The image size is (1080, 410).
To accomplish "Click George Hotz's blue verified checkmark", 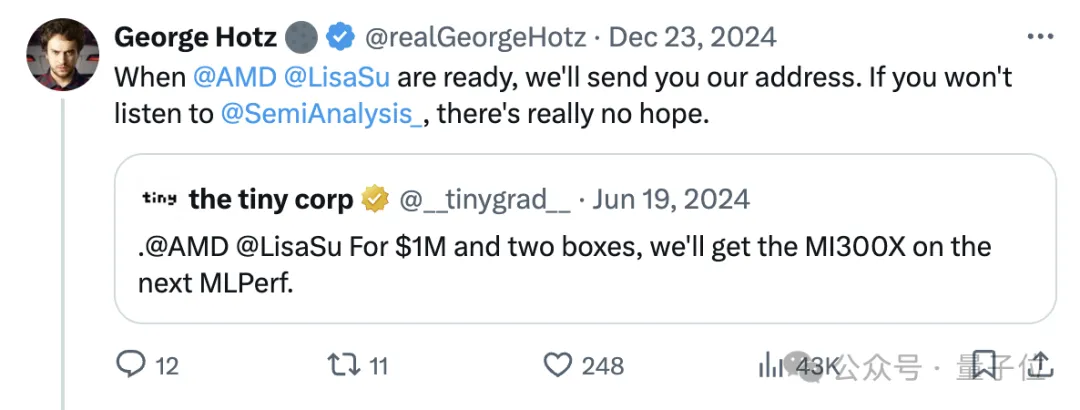I will point(341,38).
